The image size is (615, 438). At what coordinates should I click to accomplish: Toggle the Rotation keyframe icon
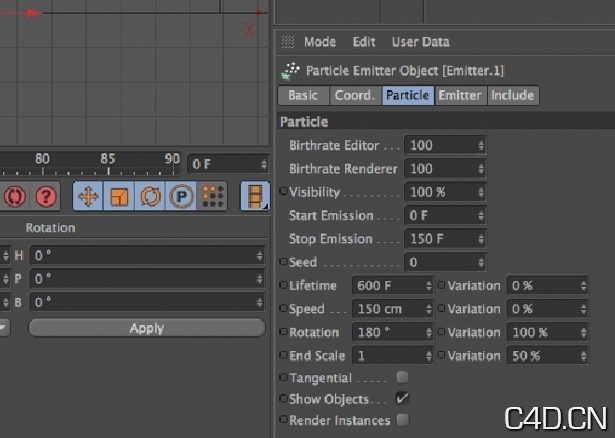tap(150, 196)
